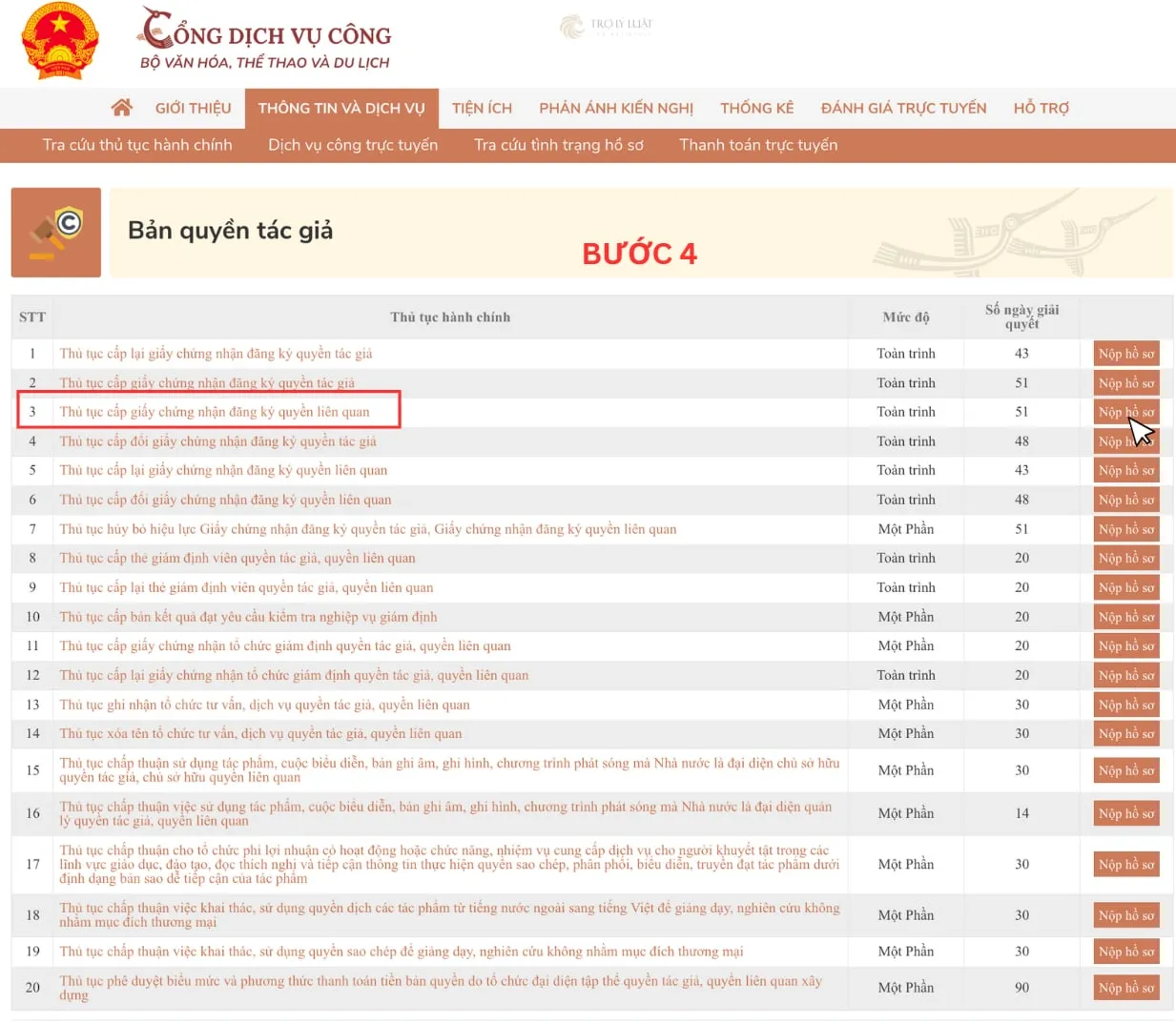Open Tra cứu thủ tục hành chính

tap(137, 145)
